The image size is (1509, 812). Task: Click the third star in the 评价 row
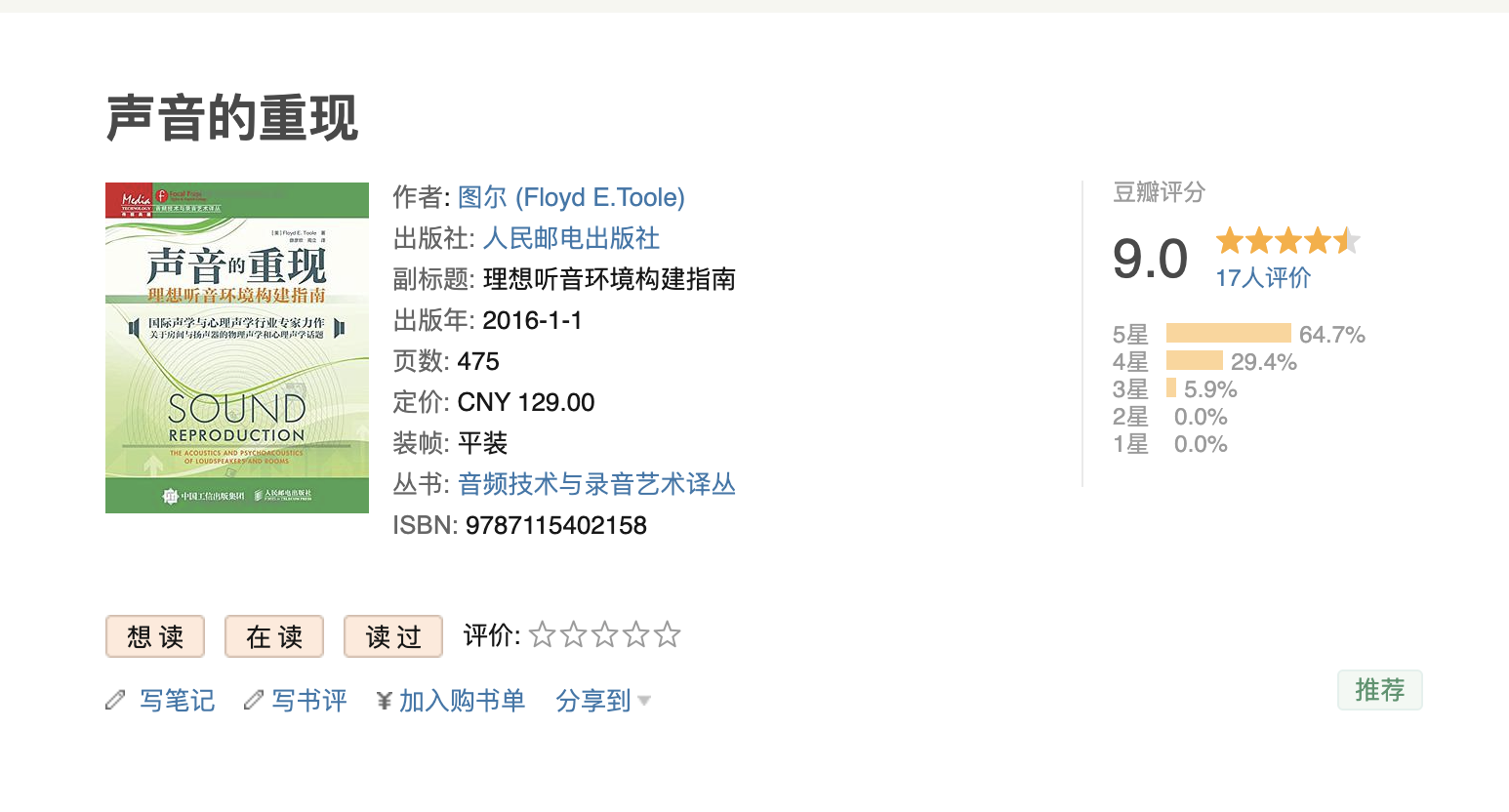[605, 634]
